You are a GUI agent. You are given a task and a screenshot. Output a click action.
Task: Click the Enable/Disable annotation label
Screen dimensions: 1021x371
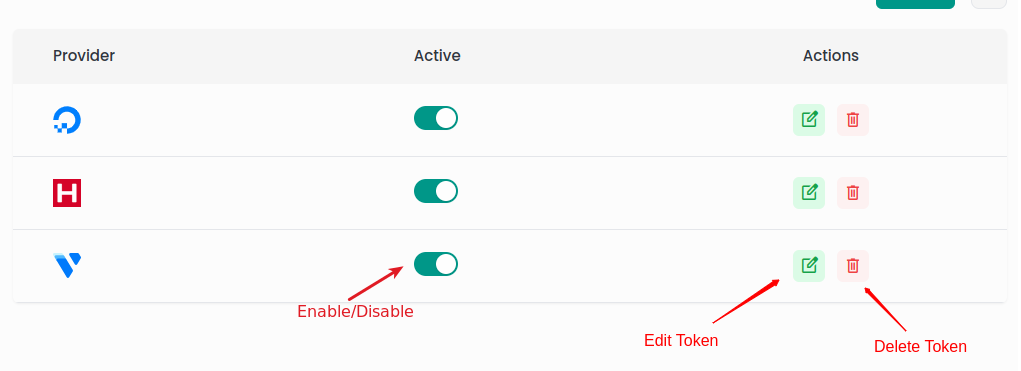point(356,312)
